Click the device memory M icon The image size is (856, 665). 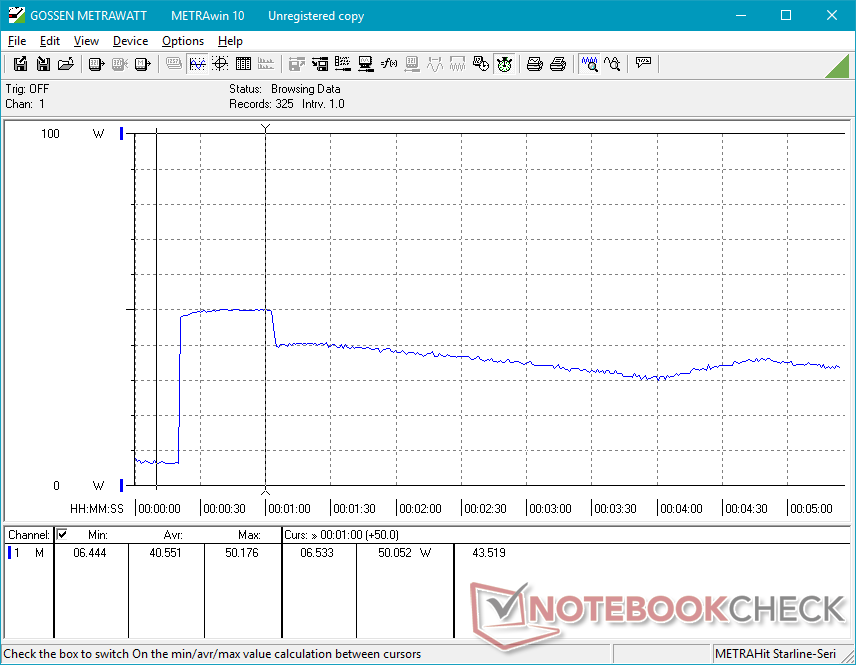[142, 64]
